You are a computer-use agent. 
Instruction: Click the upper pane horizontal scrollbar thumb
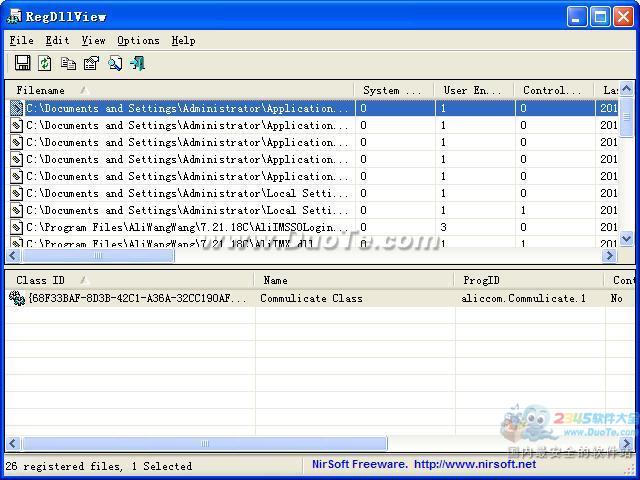click(98, 256)
